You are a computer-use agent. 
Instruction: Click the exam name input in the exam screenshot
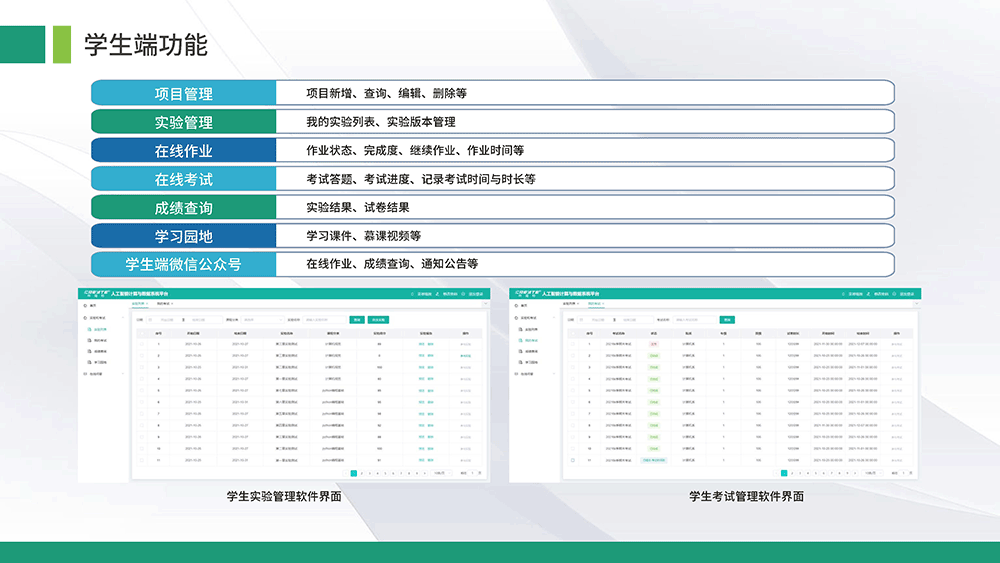(x=695, y=320)
